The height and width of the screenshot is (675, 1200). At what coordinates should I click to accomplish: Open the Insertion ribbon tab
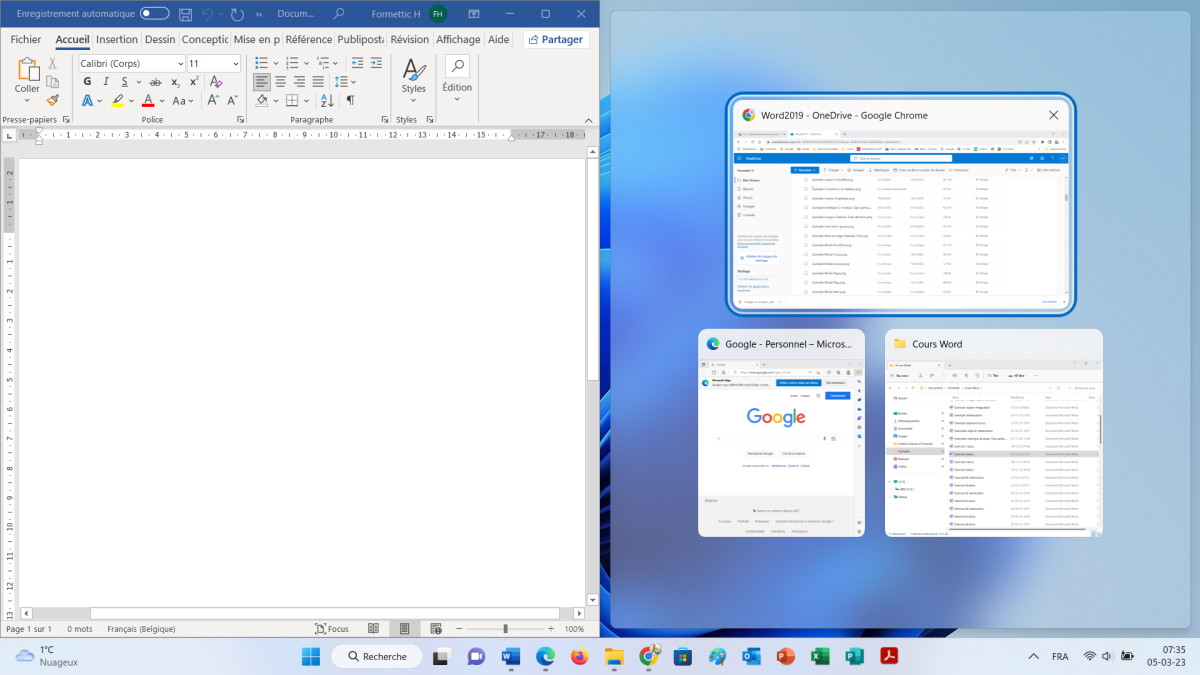pyautogui.click(x=117, y=40)
